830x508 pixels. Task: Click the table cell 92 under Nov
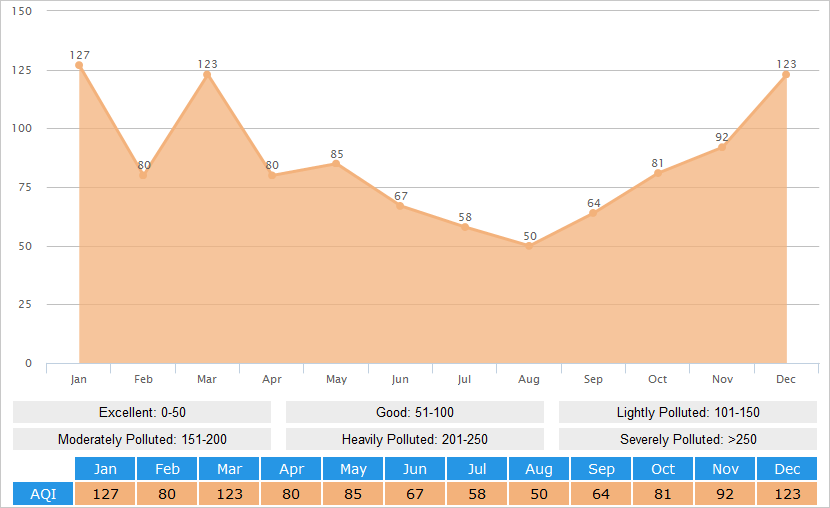725,494
